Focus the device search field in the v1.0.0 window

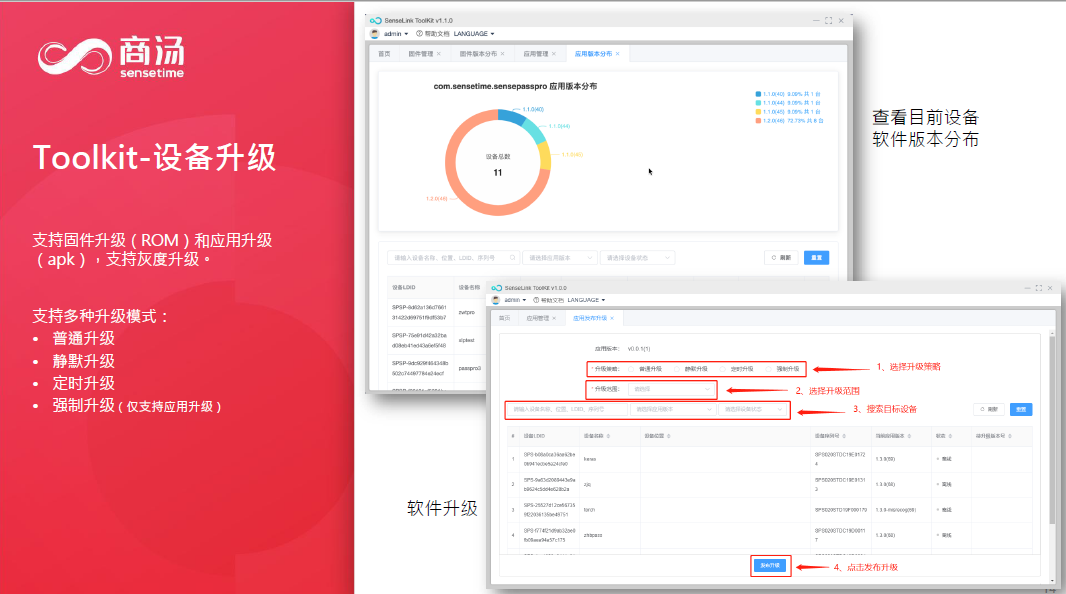point(567,409)
